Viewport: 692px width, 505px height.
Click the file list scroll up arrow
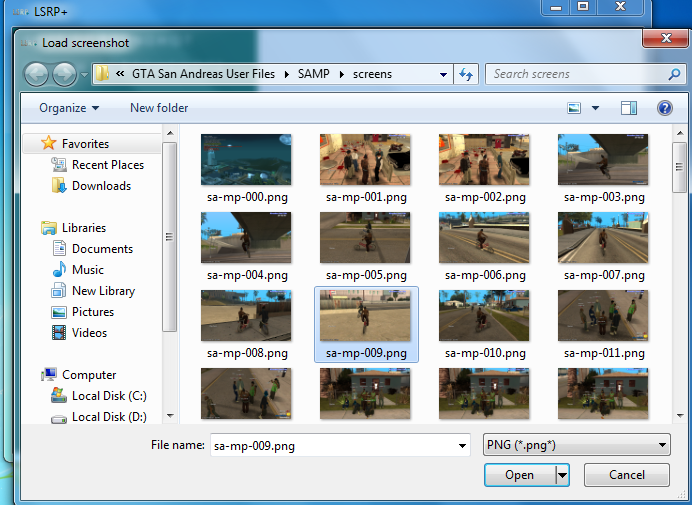click(680, 133)
